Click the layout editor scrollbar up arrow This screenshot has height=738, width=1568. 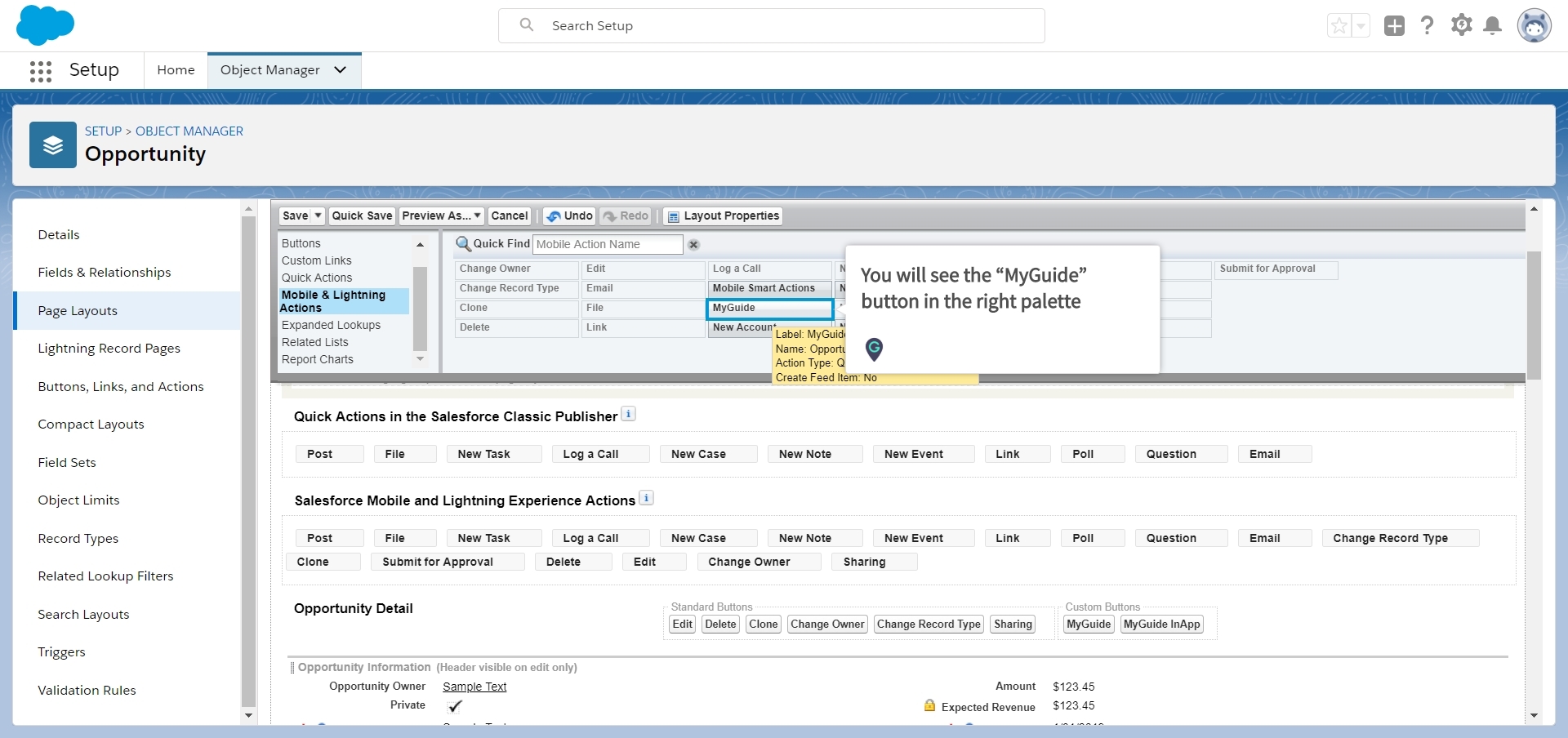click(1534, 209)
